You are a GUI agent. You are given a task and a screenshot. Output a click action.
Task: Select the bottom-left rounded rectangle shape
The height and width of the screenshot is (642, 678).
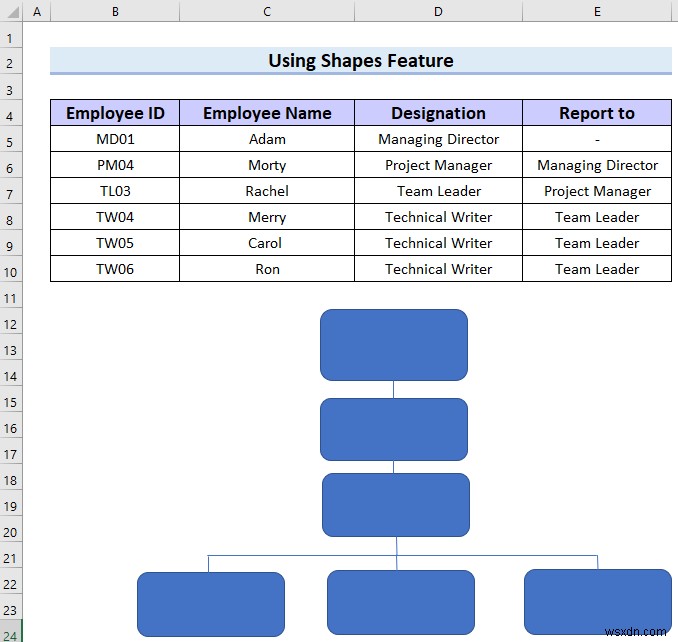click(x=211, y=604)
